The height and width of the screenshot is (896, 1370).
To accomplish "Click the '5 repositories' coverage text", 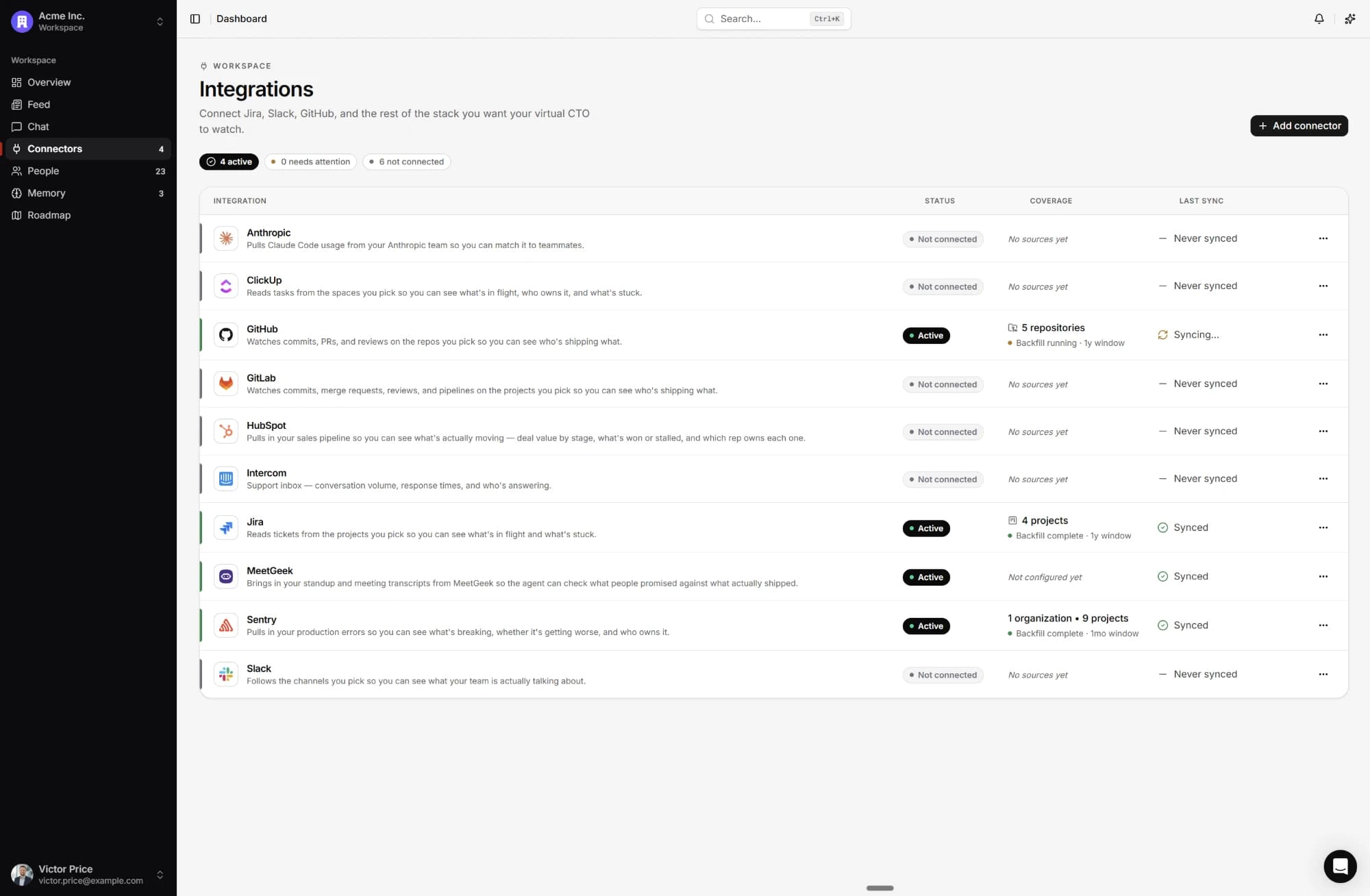I will (1053, 328).
